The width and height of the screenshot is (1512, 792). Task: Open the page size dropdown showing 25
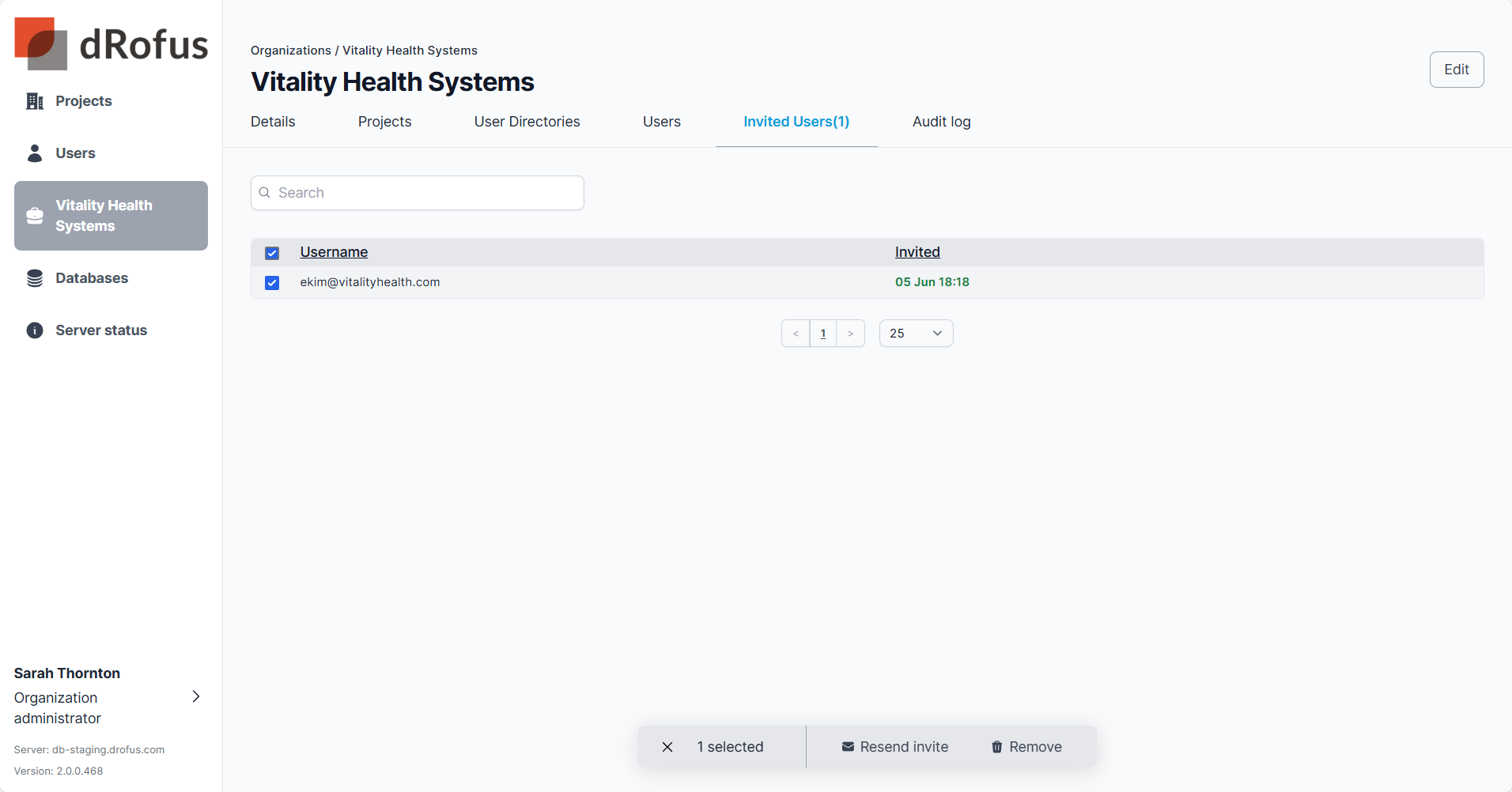(x=916, y=334)
